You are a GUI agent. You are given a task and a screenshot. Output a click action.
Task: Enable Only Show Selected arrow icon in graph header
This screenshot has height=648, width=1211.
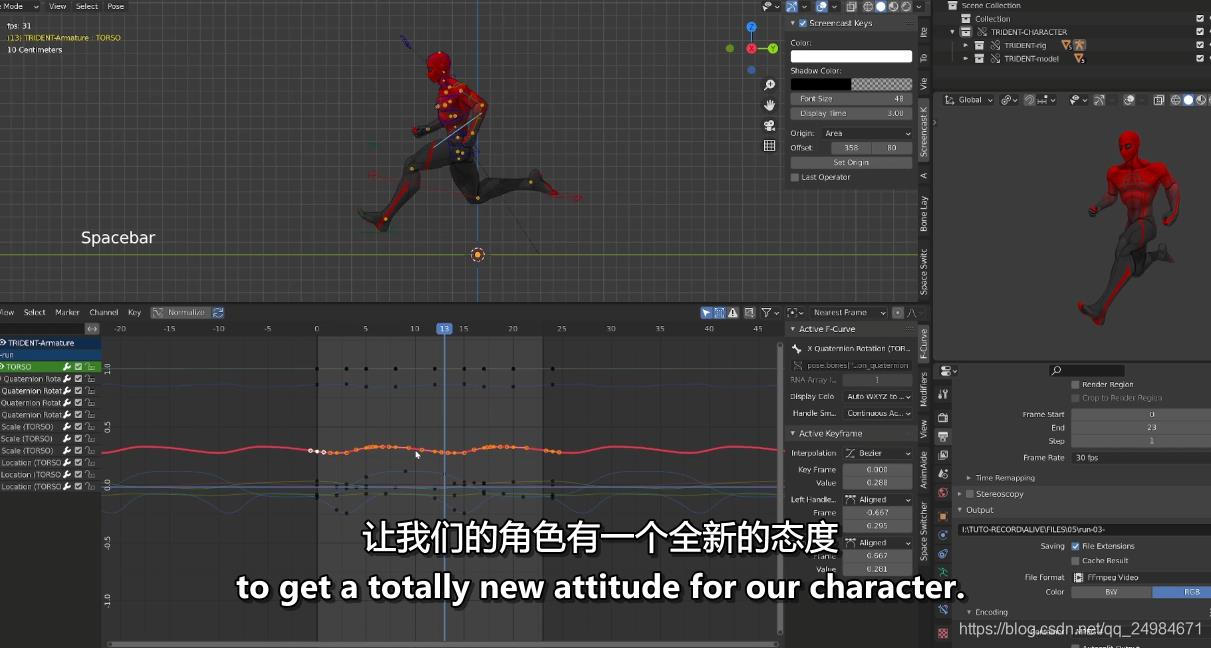coord(706,312)
